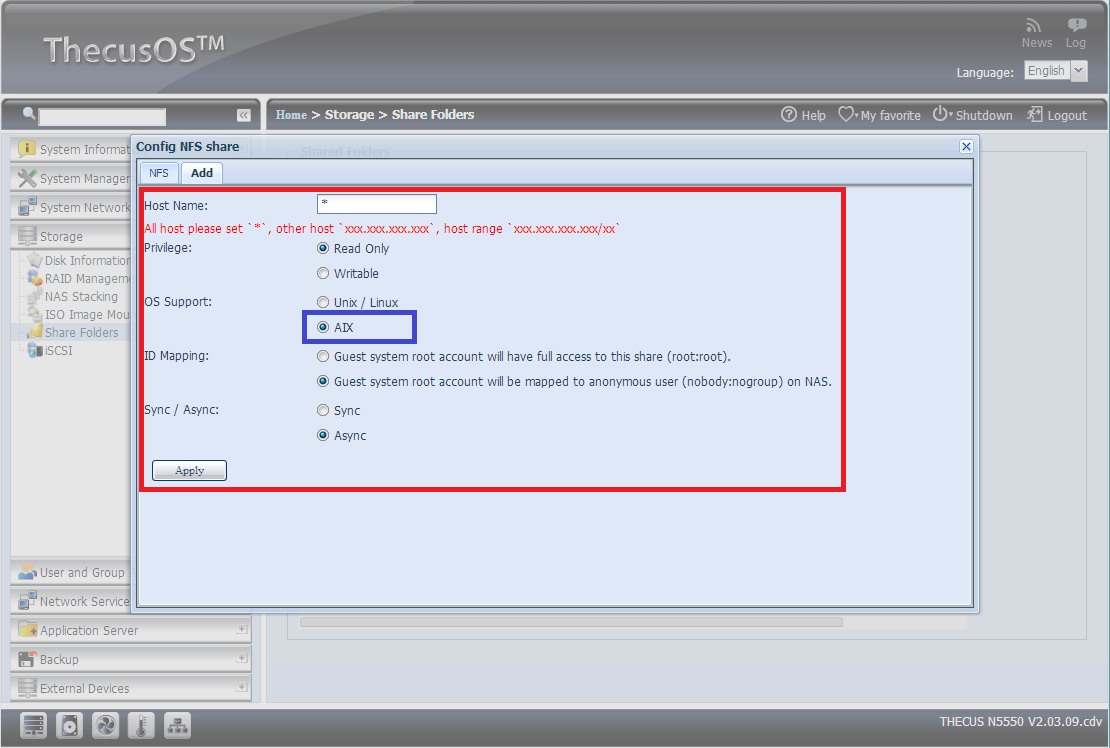This screenshot has height=748, width=1110.
Task: Click the hard disk status icon
Action: point(70,725)
